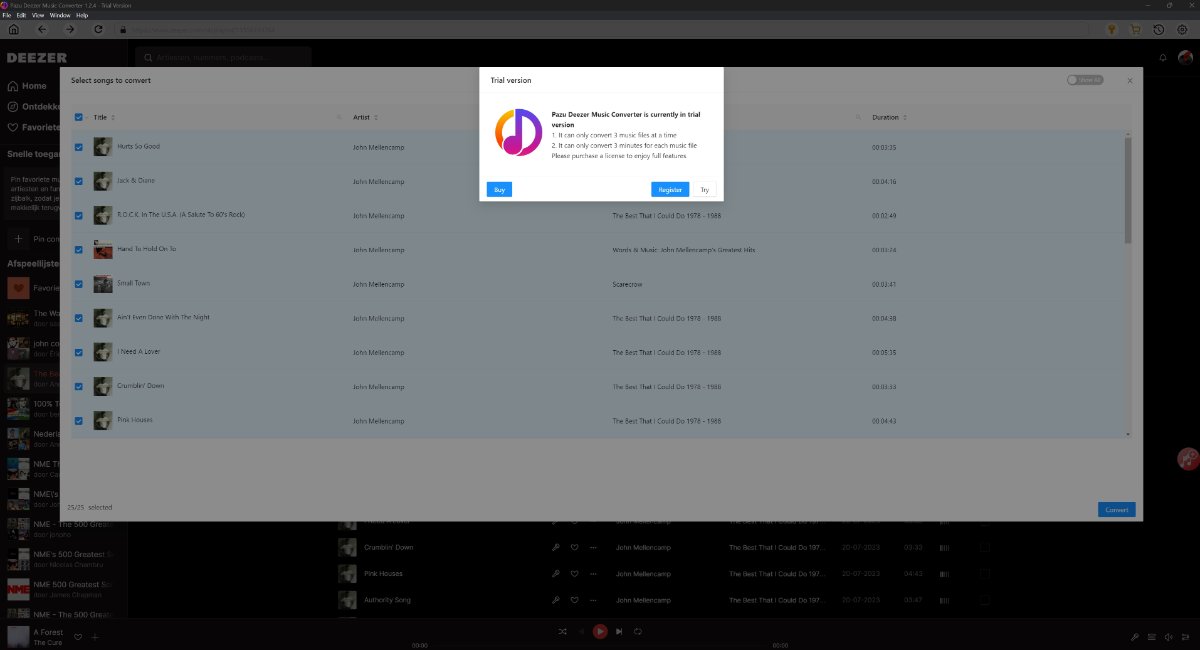Click the Register button
This screenshot has height=650, width=1200.
click(x=669, y=189)
